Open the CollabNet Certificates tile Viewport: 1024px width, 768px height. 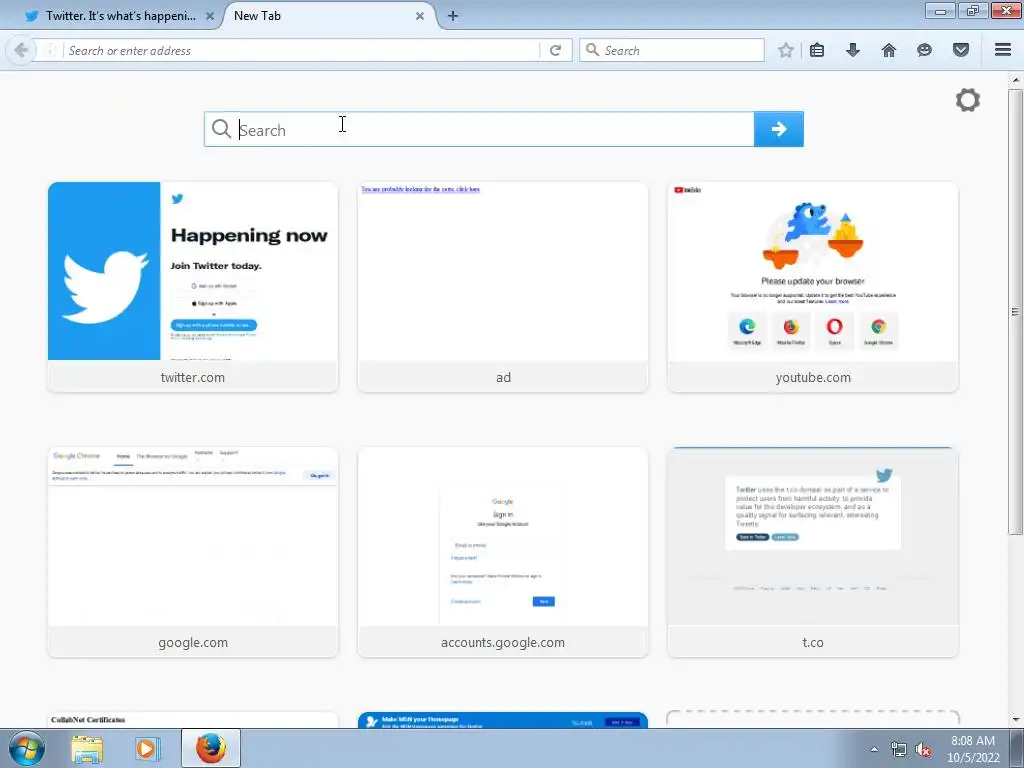(x=193, y=720)
